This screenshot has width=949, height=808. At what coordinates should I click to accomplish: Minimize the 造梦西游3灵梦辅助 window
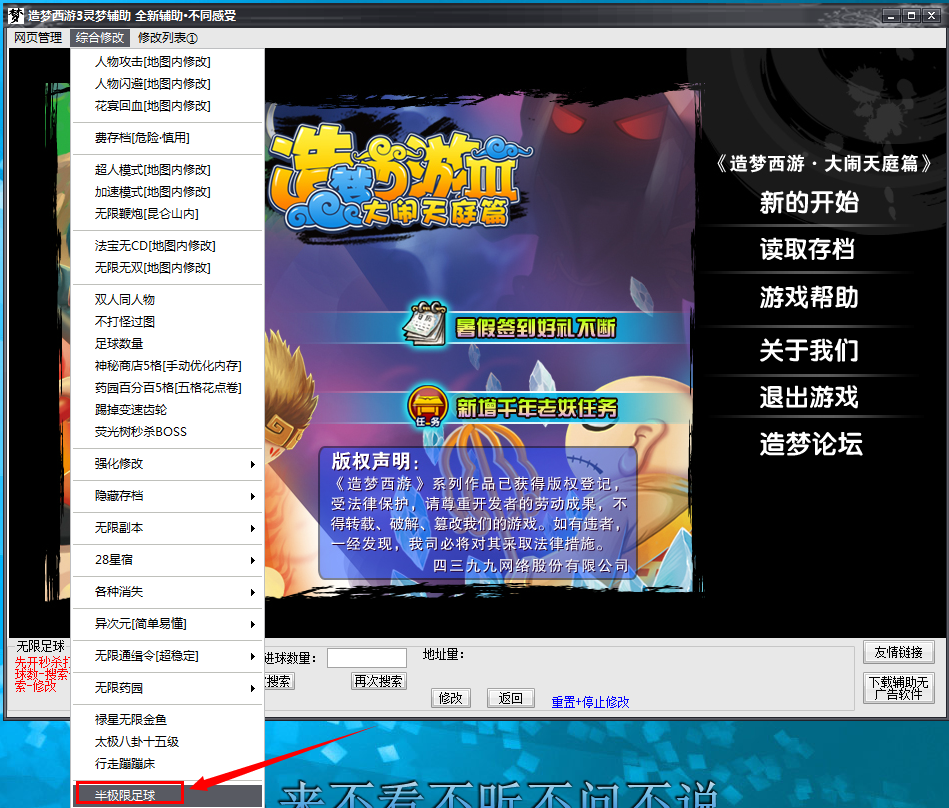[890, 16]
